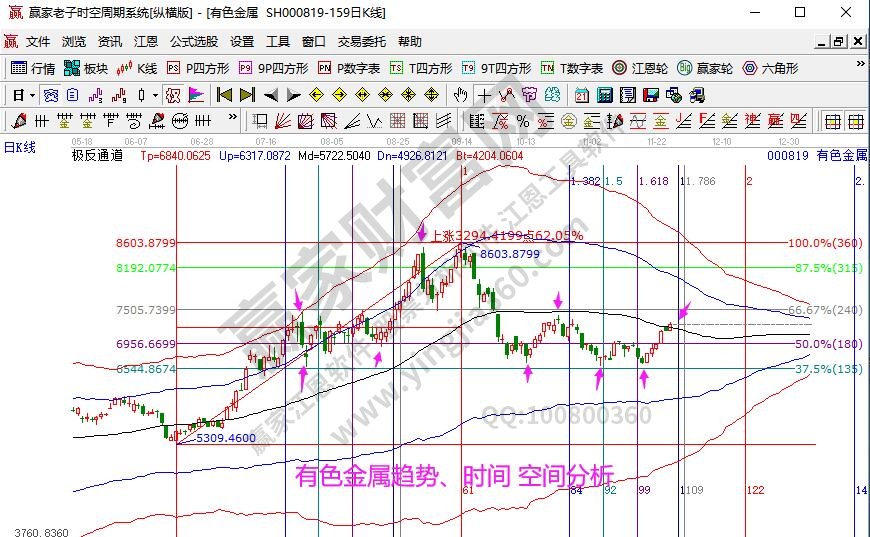Open the 板块 sector view
This screenshot has width=870, height=537.
[x=85, y=69]
